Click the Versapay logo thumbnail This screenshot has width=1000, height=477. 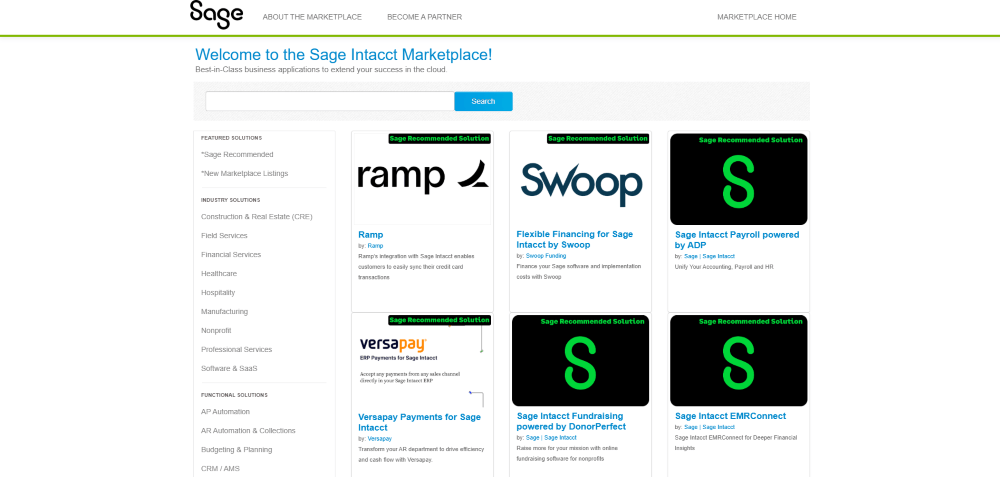(x=422, y=362)
